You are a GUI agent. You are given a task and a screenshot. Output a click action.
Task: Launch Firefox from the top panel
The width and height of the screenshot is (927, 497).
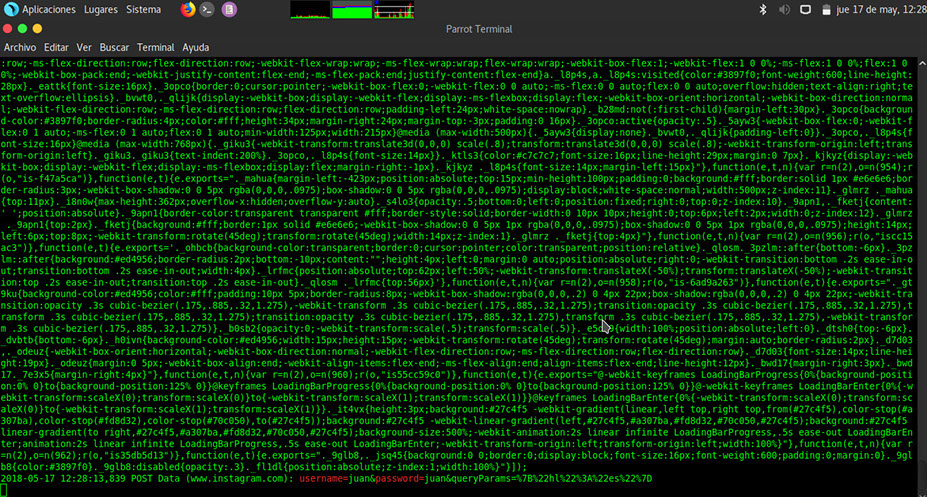(x=189, y=9)
